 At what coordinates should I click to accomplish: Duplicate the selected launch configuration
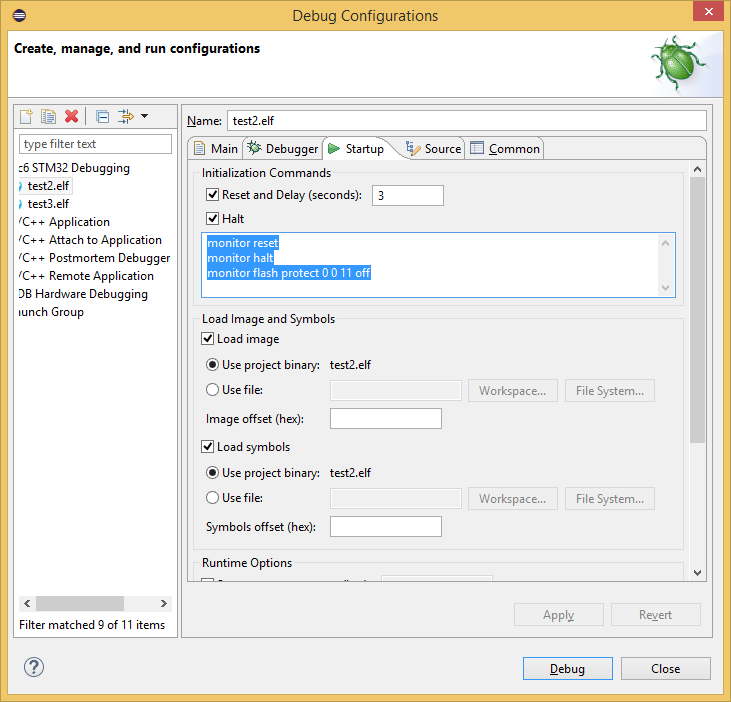click(48, 117)
